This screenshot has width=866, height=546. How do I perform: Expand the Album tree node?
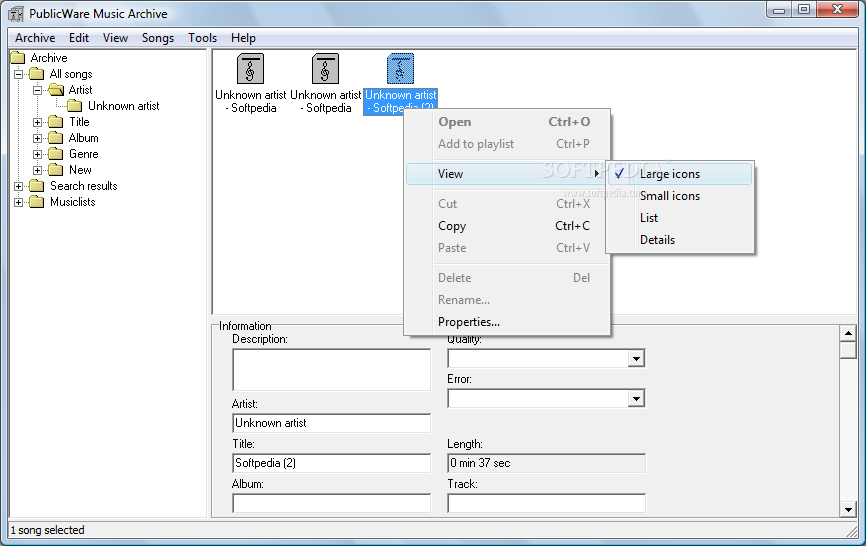coord(38,138)
